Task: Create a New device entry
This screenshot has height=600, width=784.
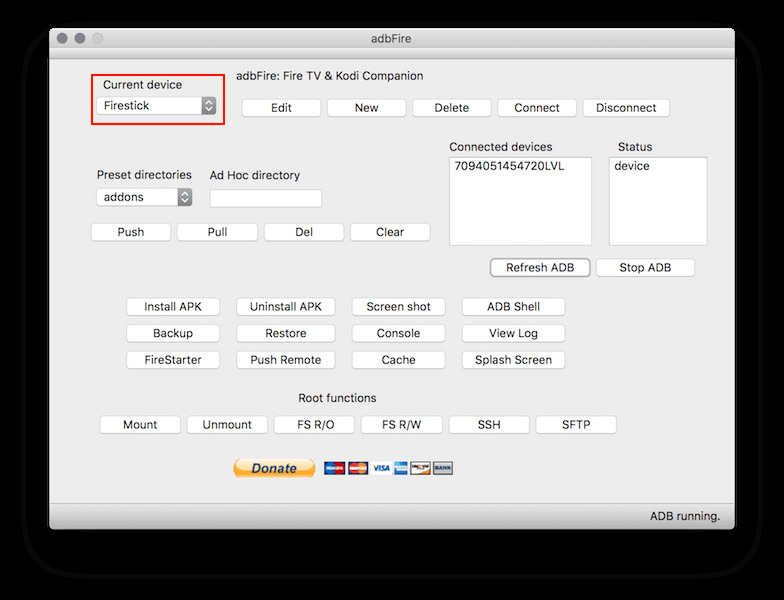Action: [x=366, y=108]
